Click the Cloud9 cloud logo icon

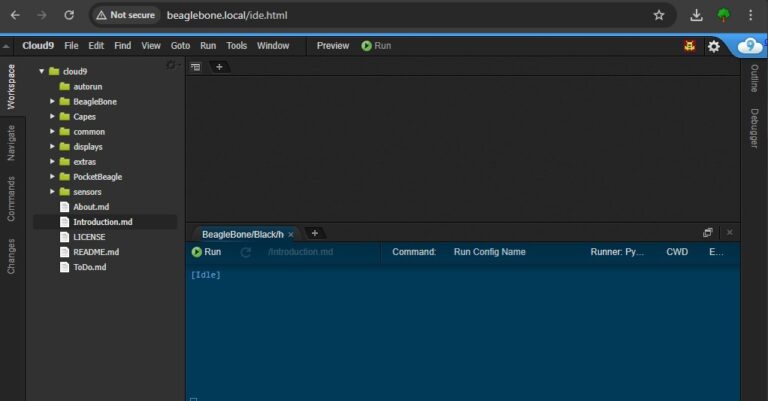(750, 46)
